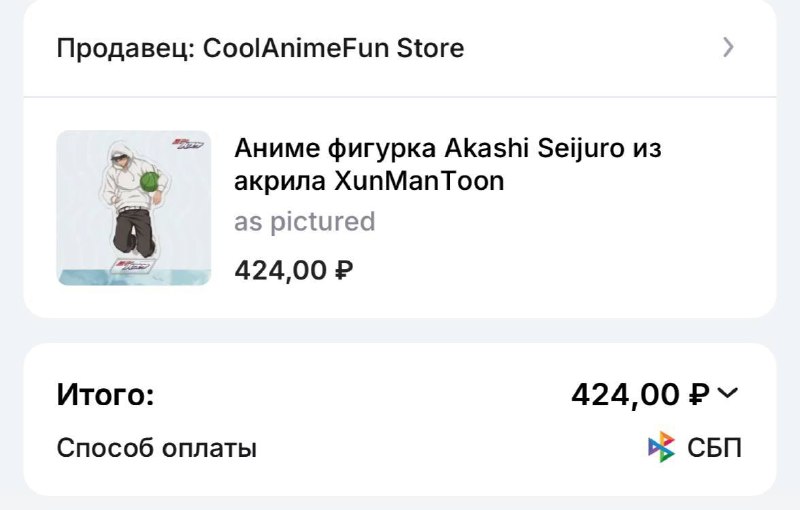Click the logo in thumbnail's upper corner
The width and height of the screenshot is (800, 510).
coord(188,144)
